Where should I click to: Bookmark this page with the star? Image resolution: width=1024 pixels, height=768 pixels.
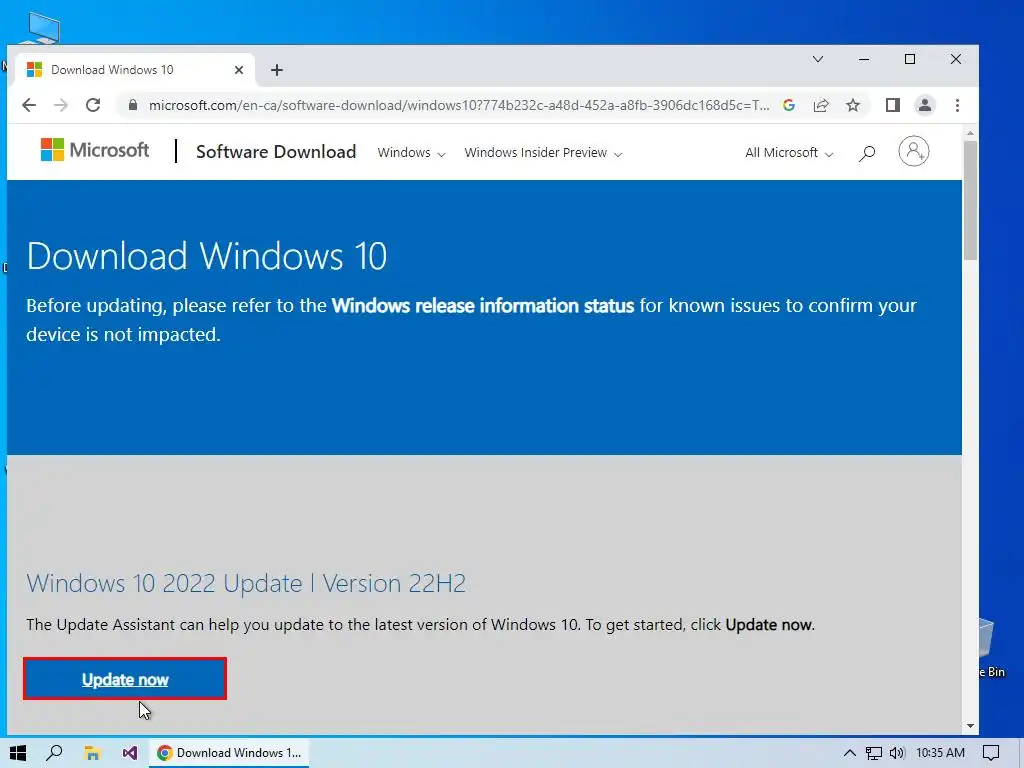tap(853, 105)
